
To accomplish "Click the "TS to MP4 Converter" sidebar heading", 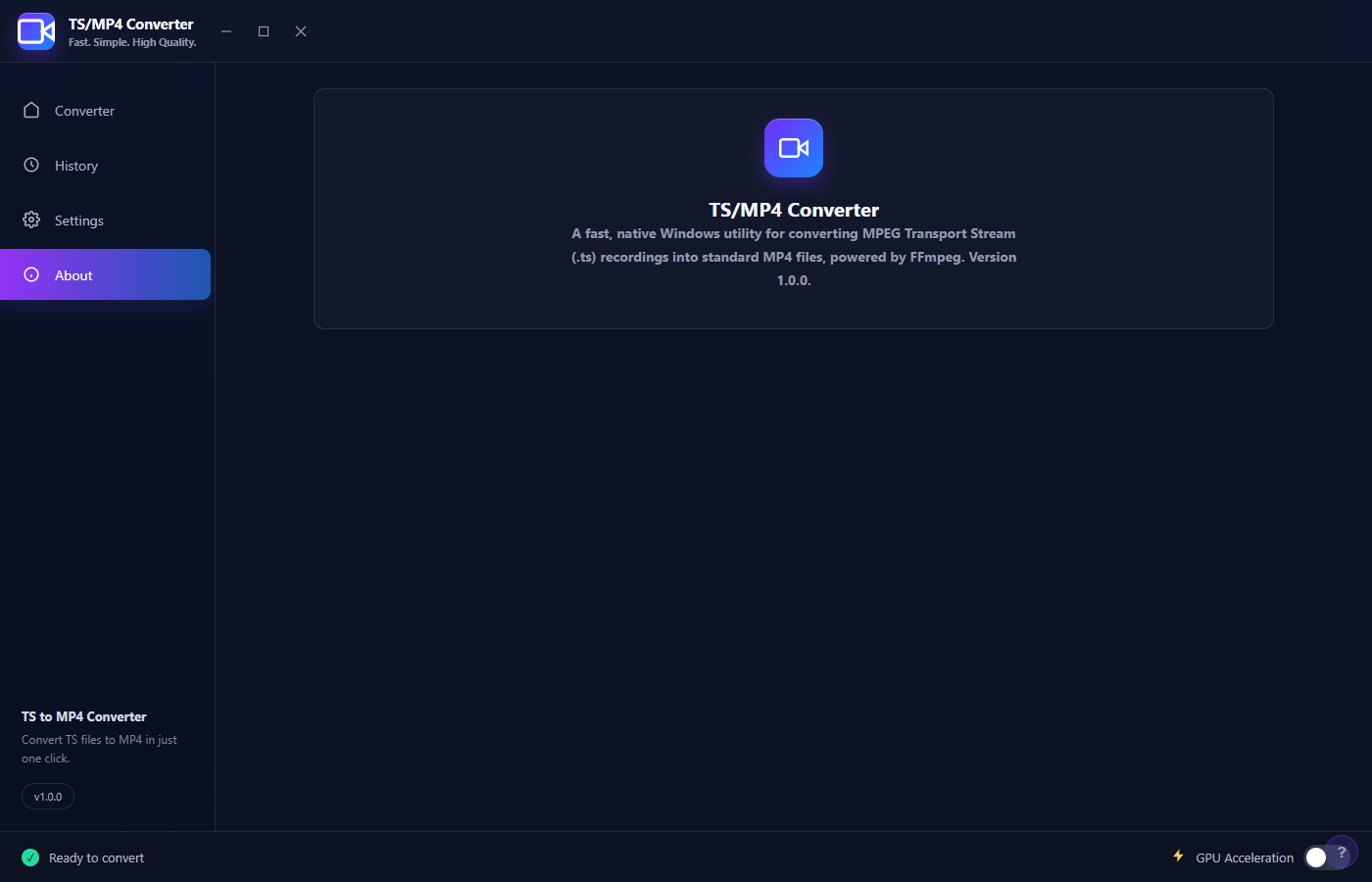I will click(x=84, y=716).
